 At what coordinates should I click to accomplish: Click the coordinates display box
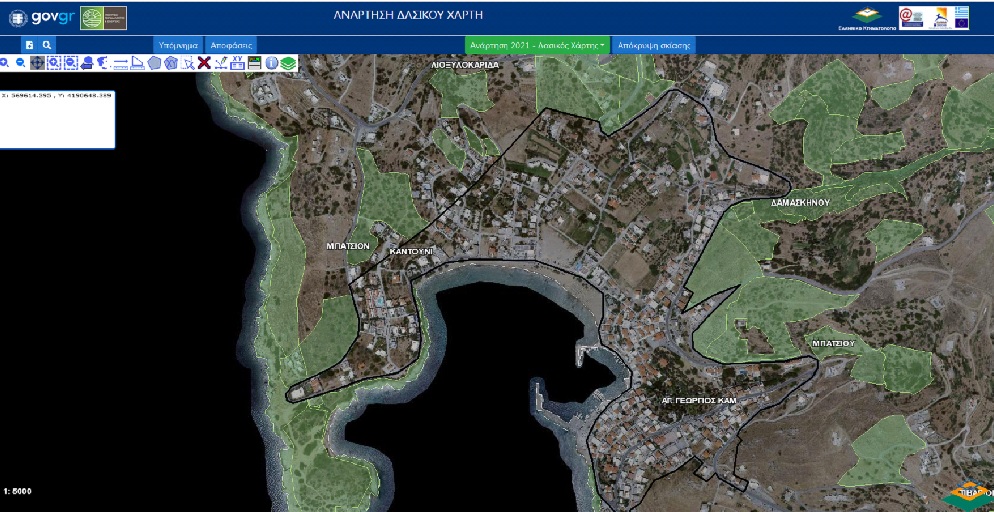[x=57, y=119]
